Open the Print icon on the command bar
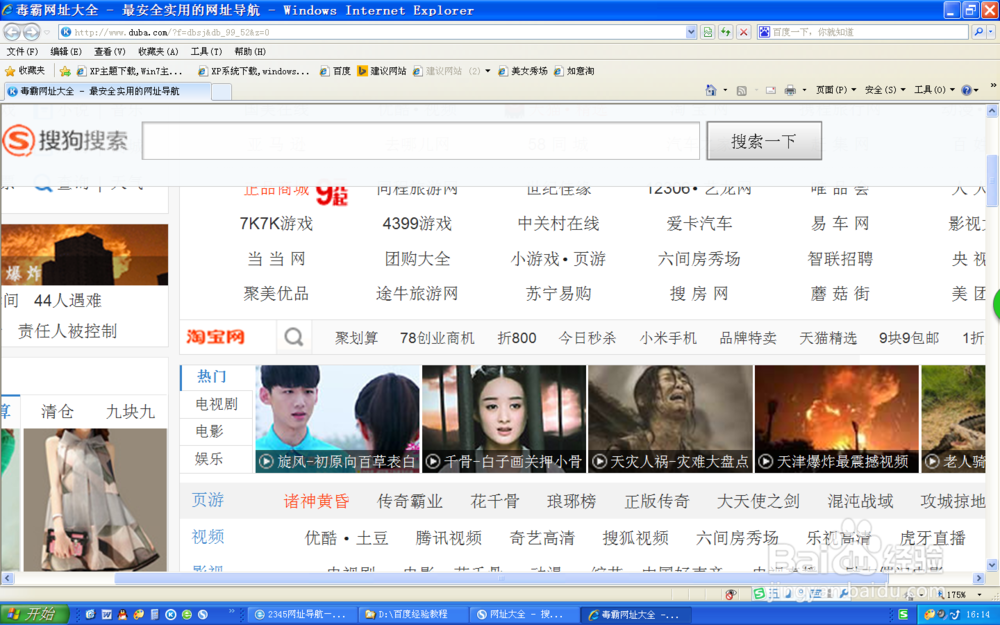This screenshot has width=1000, height=625. (x=790, y=90)
